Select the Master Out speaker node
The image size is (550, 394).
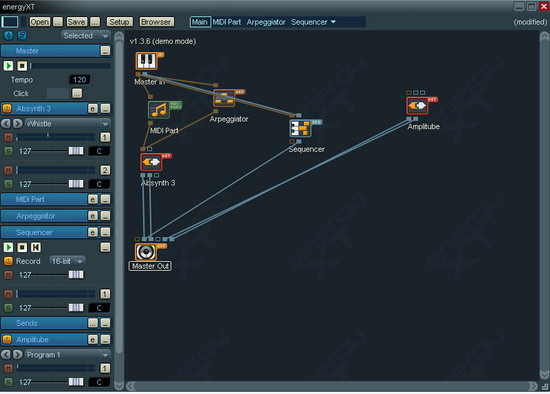146,252
